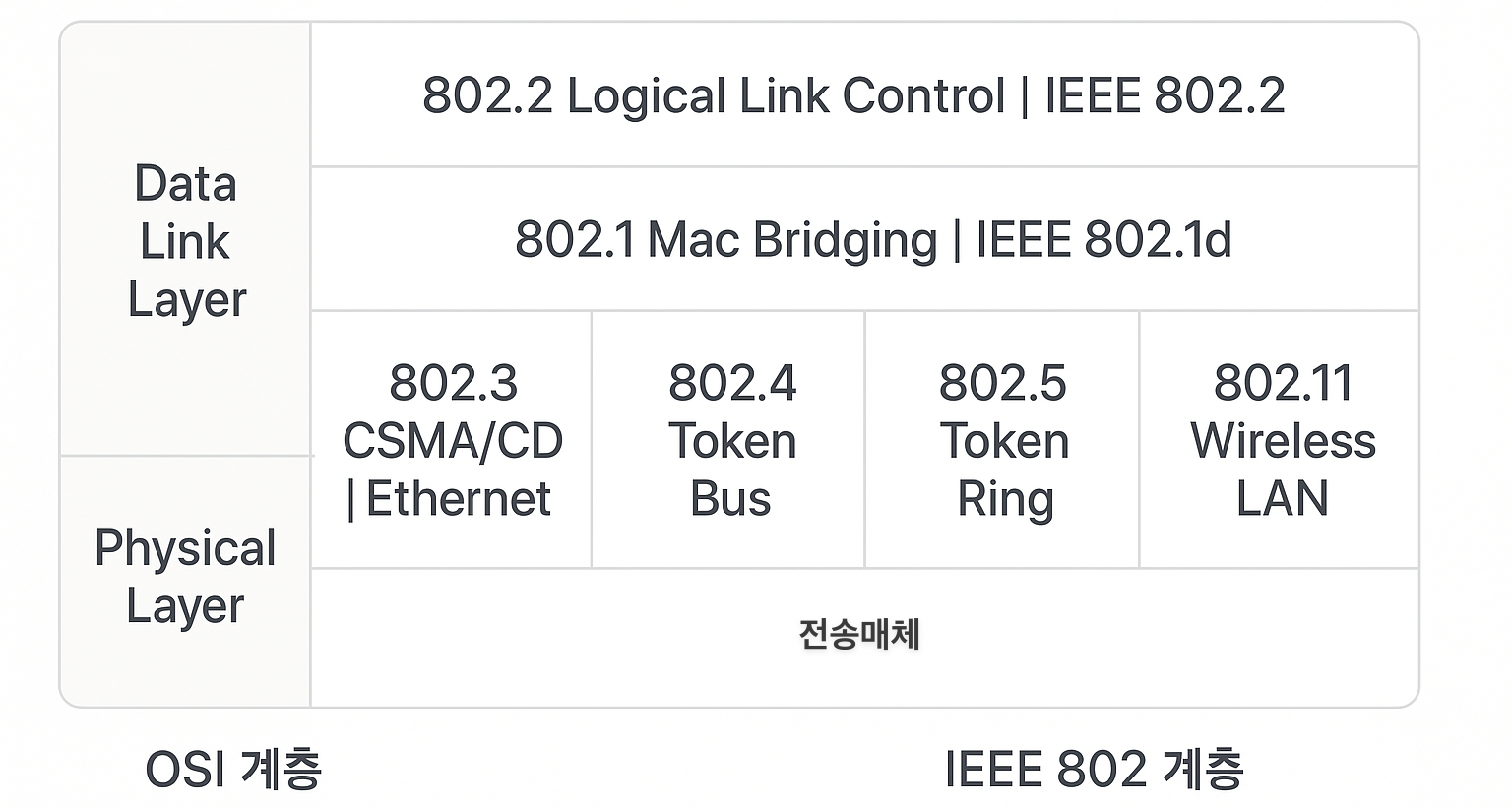
Task: Select the 802.4 Token Bus cell
Action: click(x=728, y=440)
